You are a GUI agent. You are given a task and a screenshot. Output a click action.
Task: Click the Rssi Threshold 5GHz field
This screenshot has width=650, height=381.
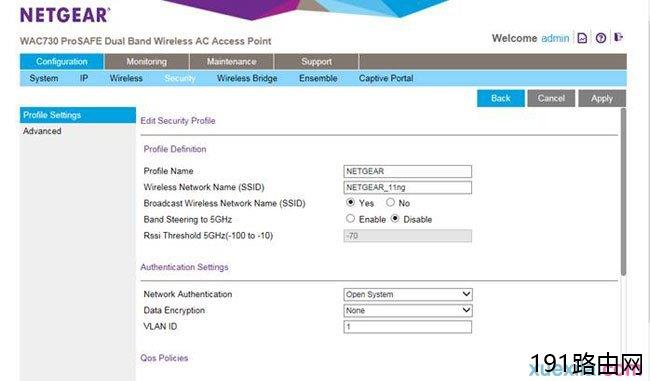click(407, 236)
